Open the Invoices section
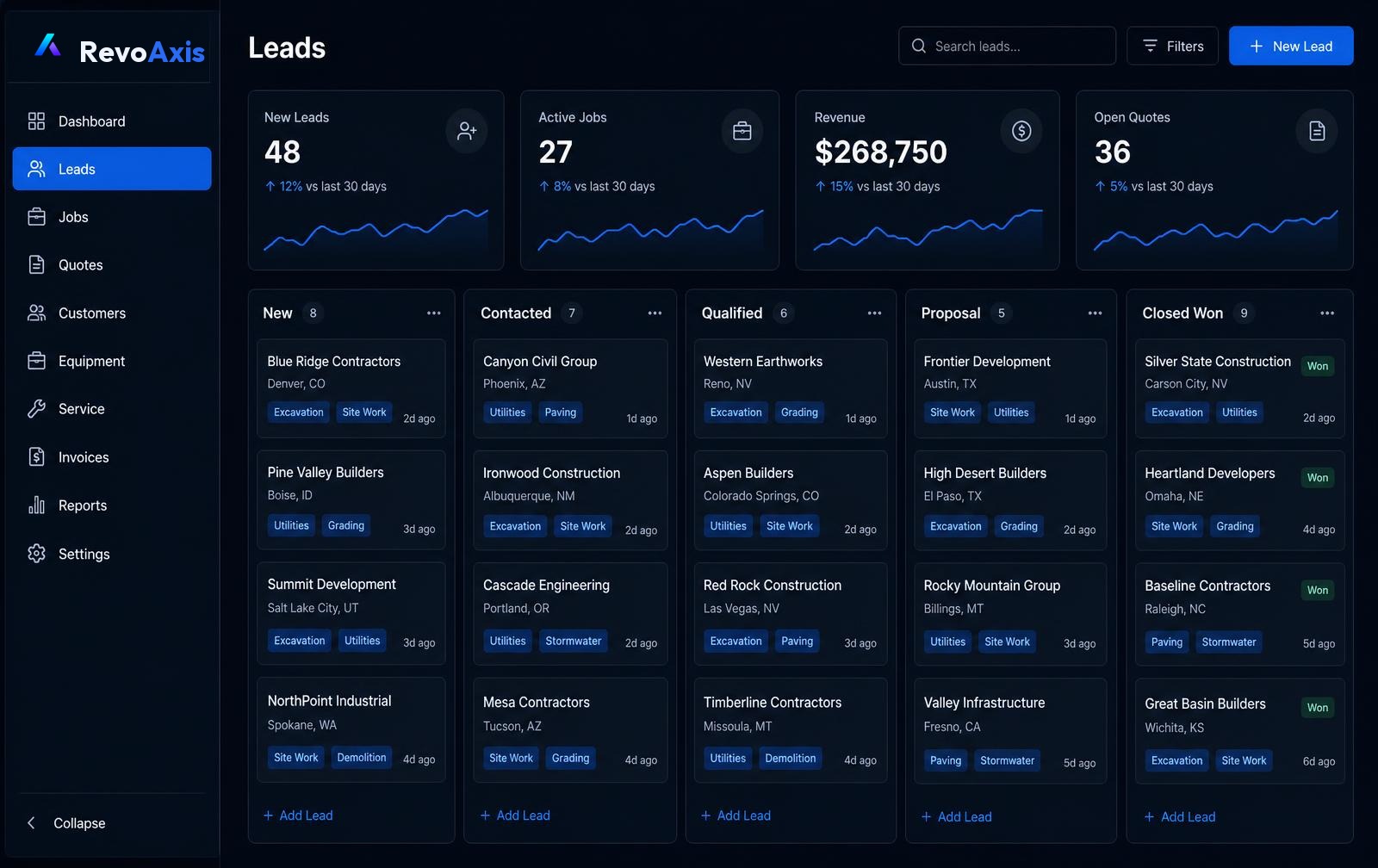This screenshot has height=868, width=1378. point(112,457)
